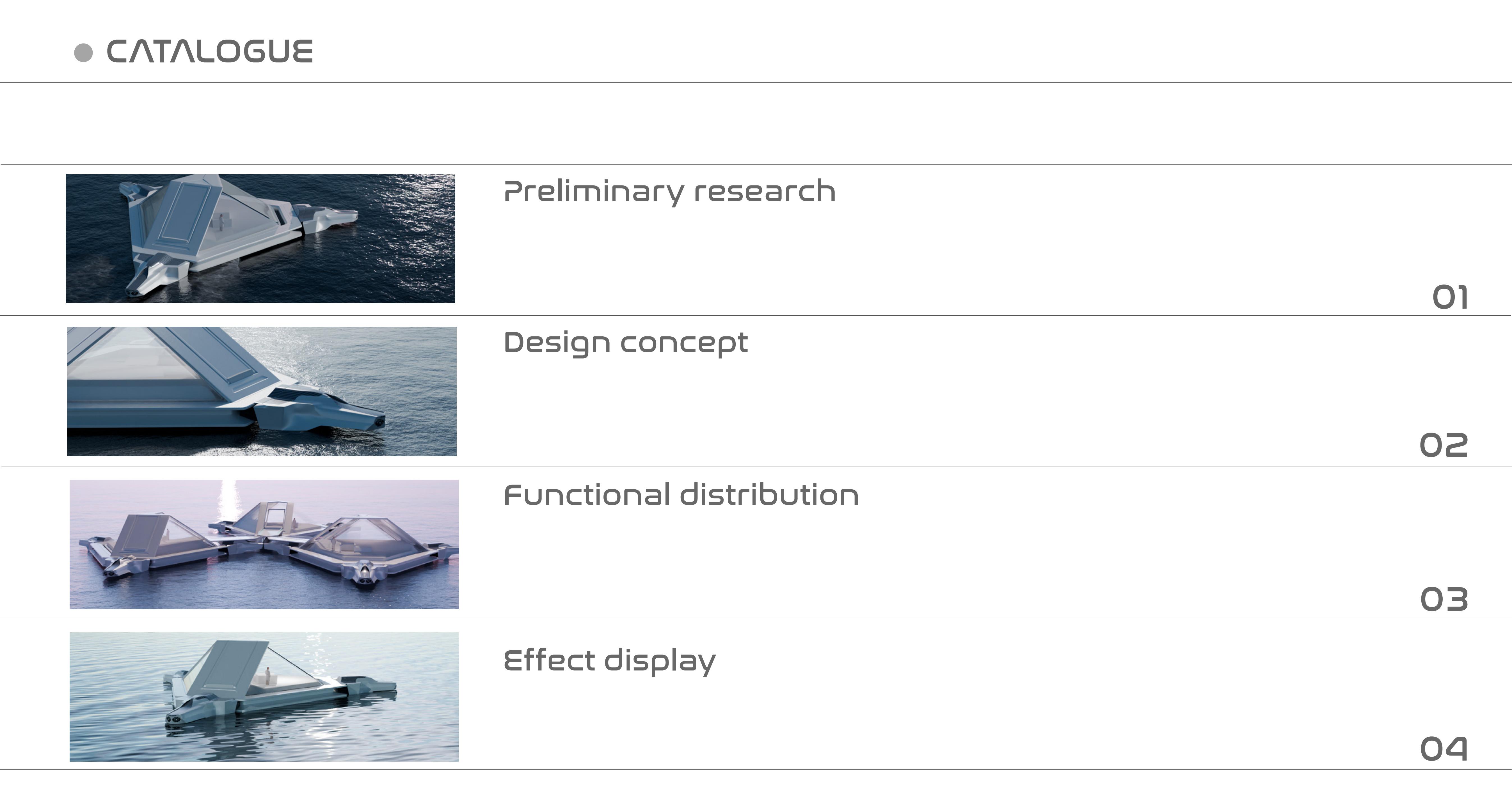
Task: Click the divider between rows 03 and 04
Action: [756, 618]
